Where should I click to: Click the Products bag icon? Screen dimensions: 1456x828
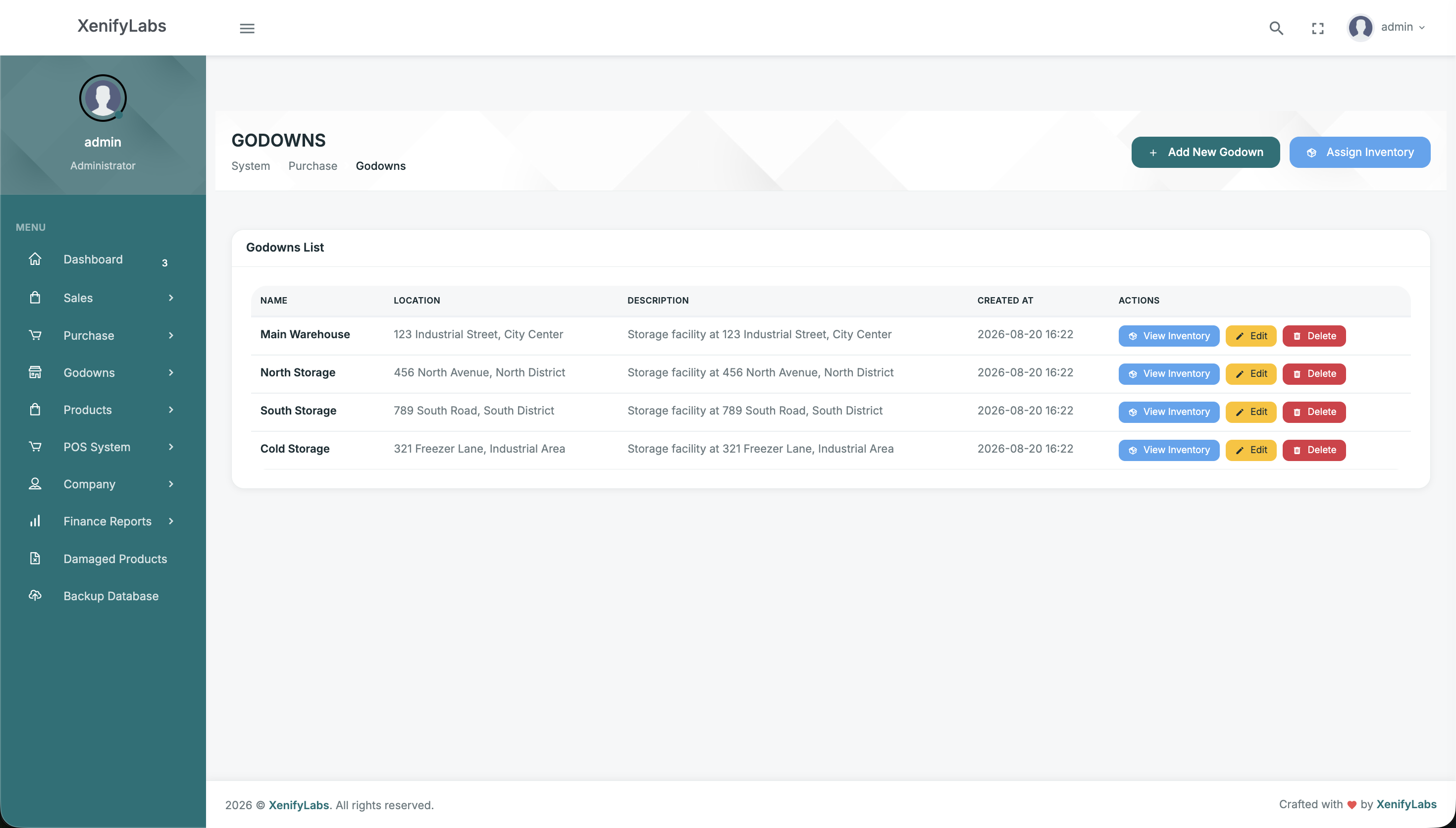click(x=35, y=410)
